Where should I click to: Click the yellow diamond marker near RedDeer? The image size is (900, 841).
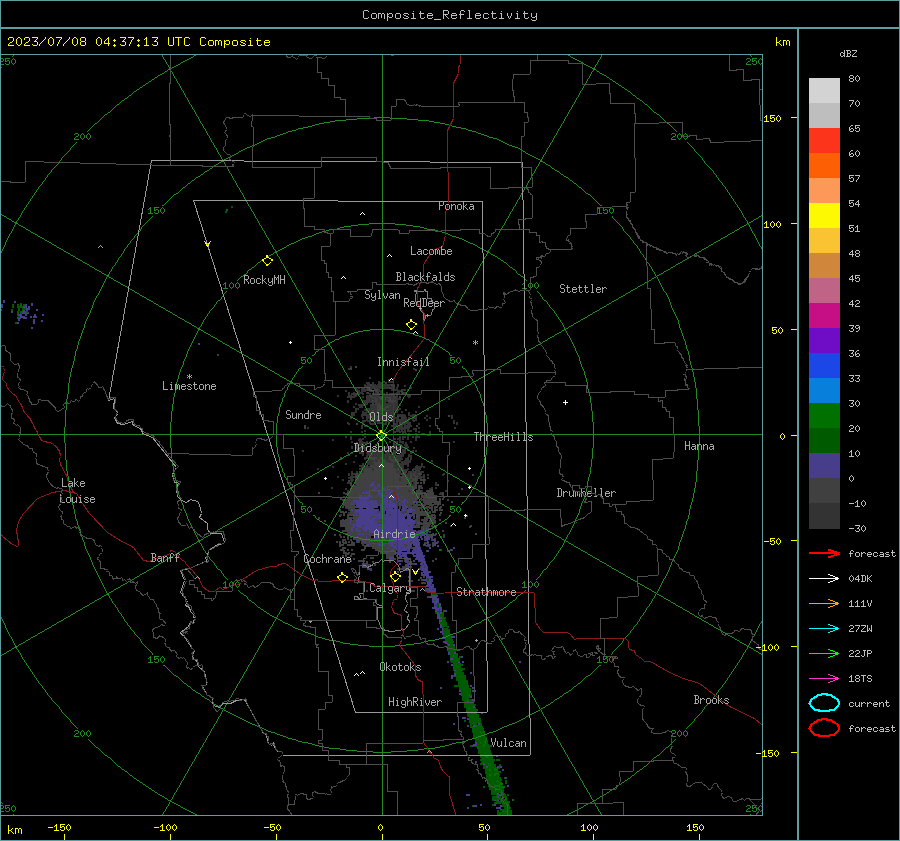point(411,325)
